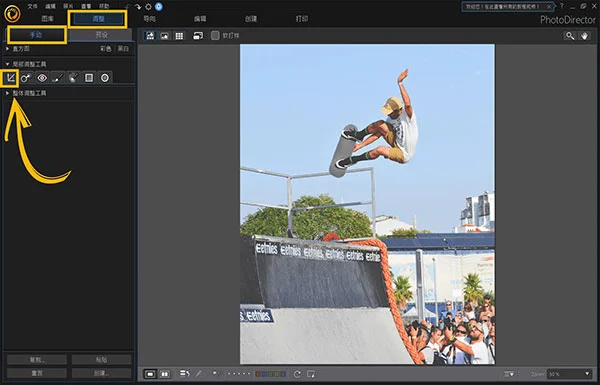Switch to viewer-only view mode icon
Viewport: 600px width, 385px height.
point(165,36)
